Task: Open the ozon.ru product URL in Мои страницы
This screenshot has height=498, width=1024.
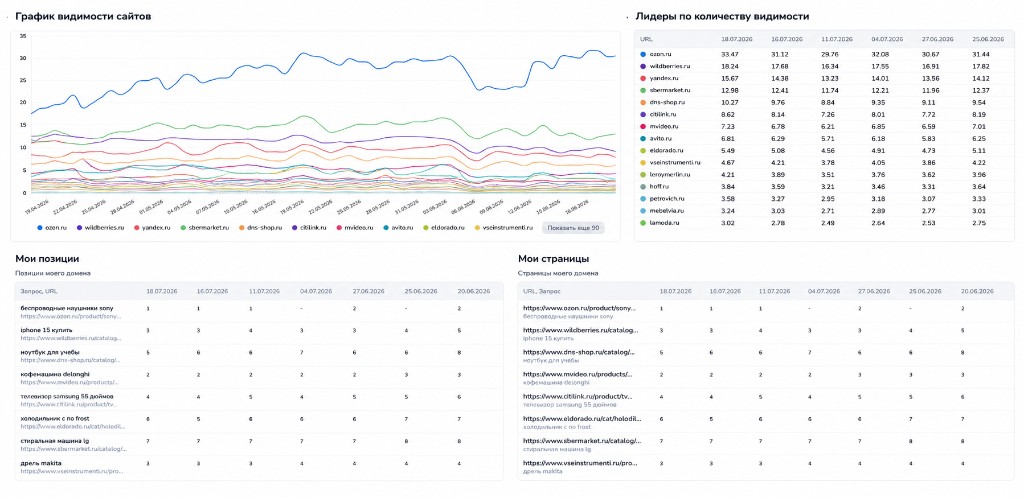Action: [579, 307]
